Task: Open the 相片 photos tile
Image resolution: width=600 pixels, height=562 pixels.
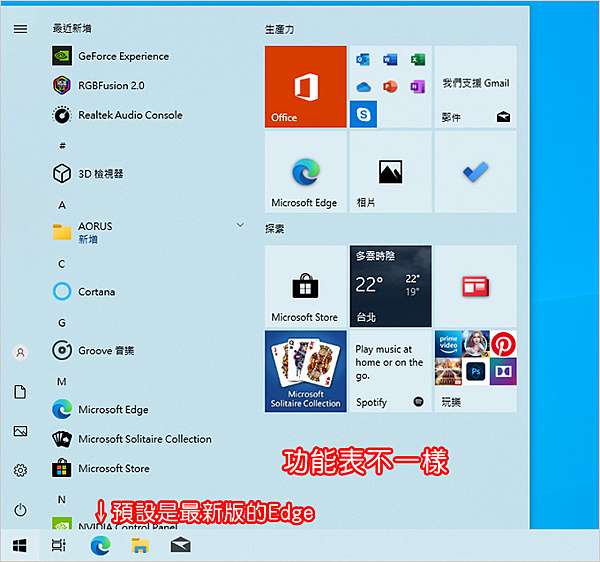Action: (390, 172)
